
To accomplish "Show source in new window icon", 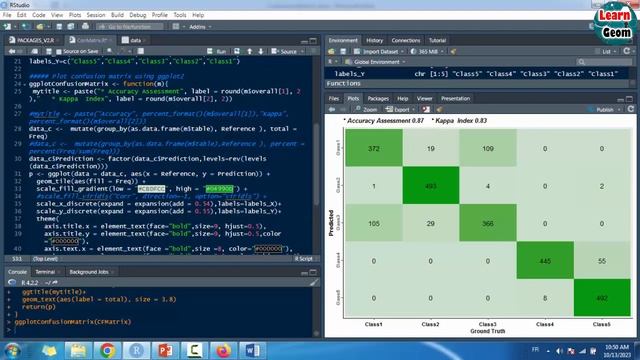I will 35,51.
